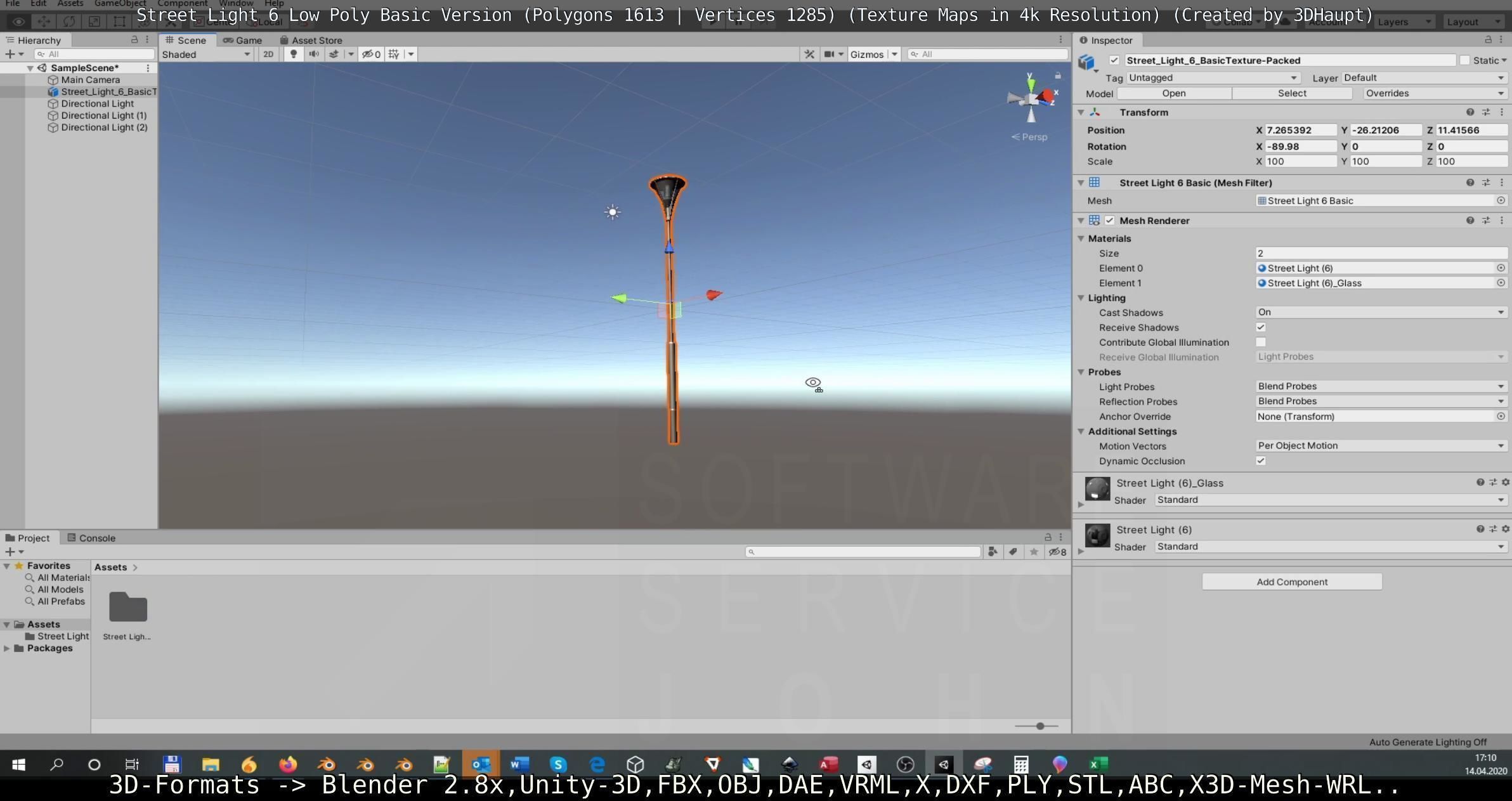This screenshot has height=801, width=1512.
Task: Click the 2D view mode button
Action: 268,55
